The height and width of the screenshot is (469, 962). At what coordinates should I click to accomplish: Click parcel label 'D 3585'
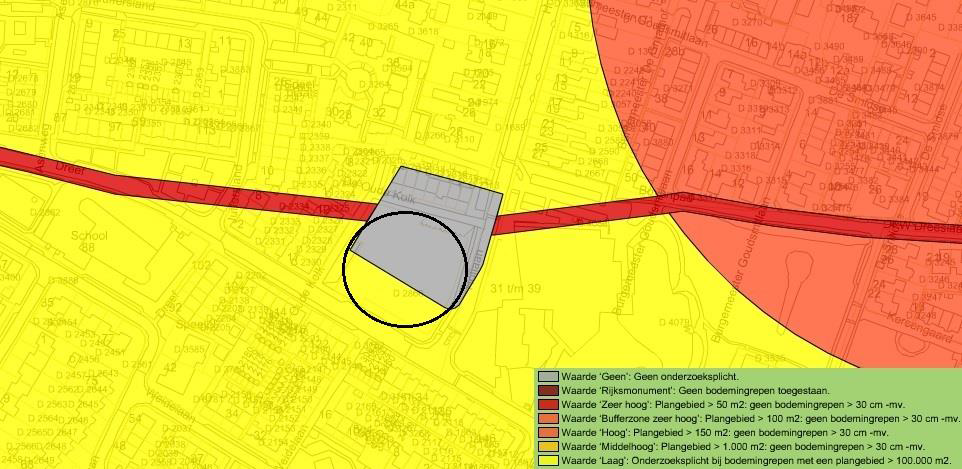pos(189,350)
